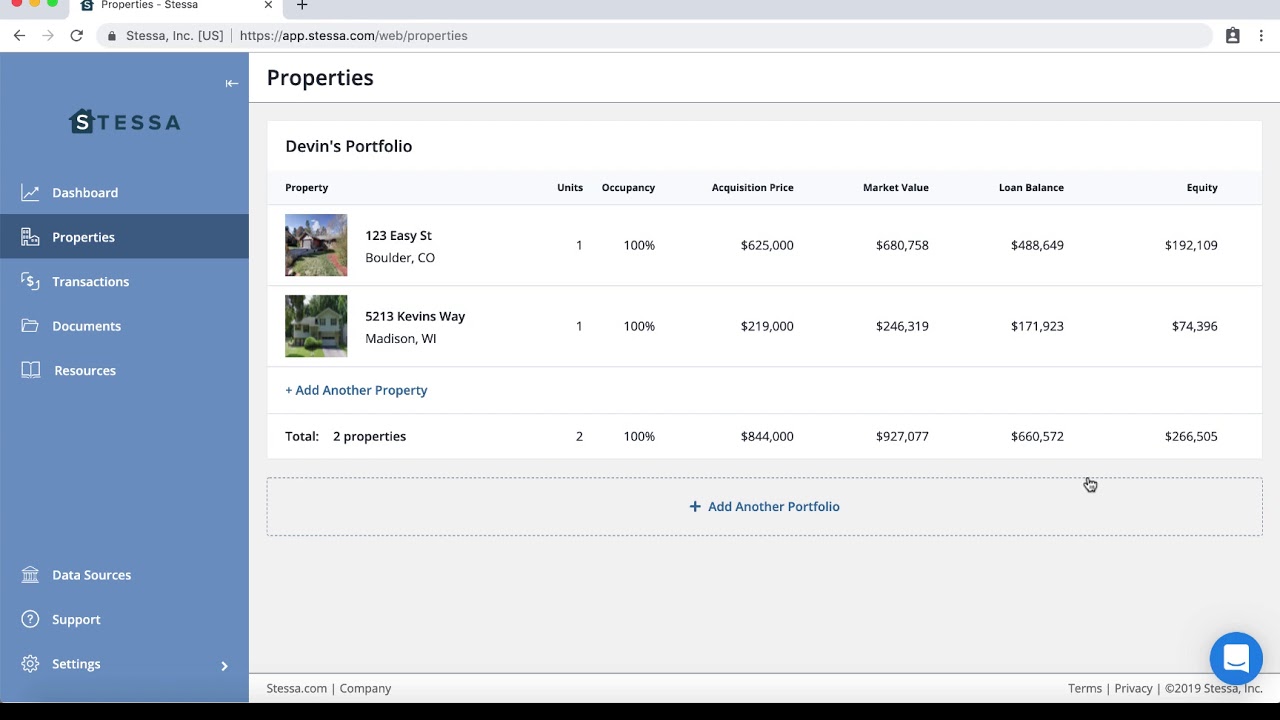Viewport: 1280px width, 720px height.
Task: Open 5213 Kevins Way property
Action: [x=415, y=316]
